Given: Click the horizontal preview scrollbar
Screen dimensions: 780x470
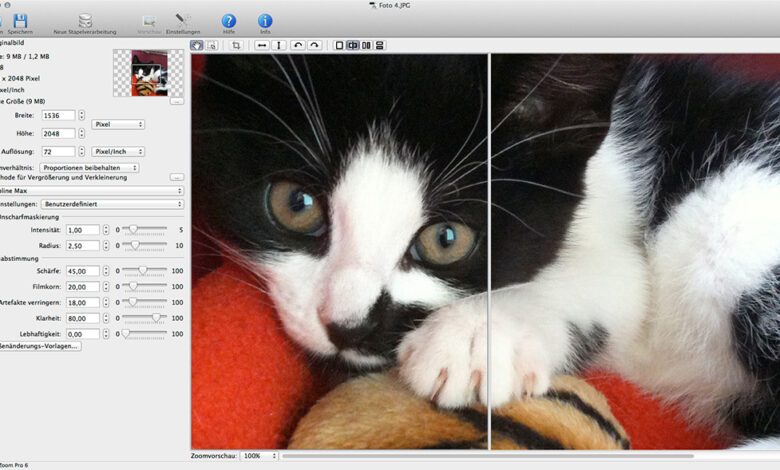Looking at the screenshot, I should (x=488, y=456).
